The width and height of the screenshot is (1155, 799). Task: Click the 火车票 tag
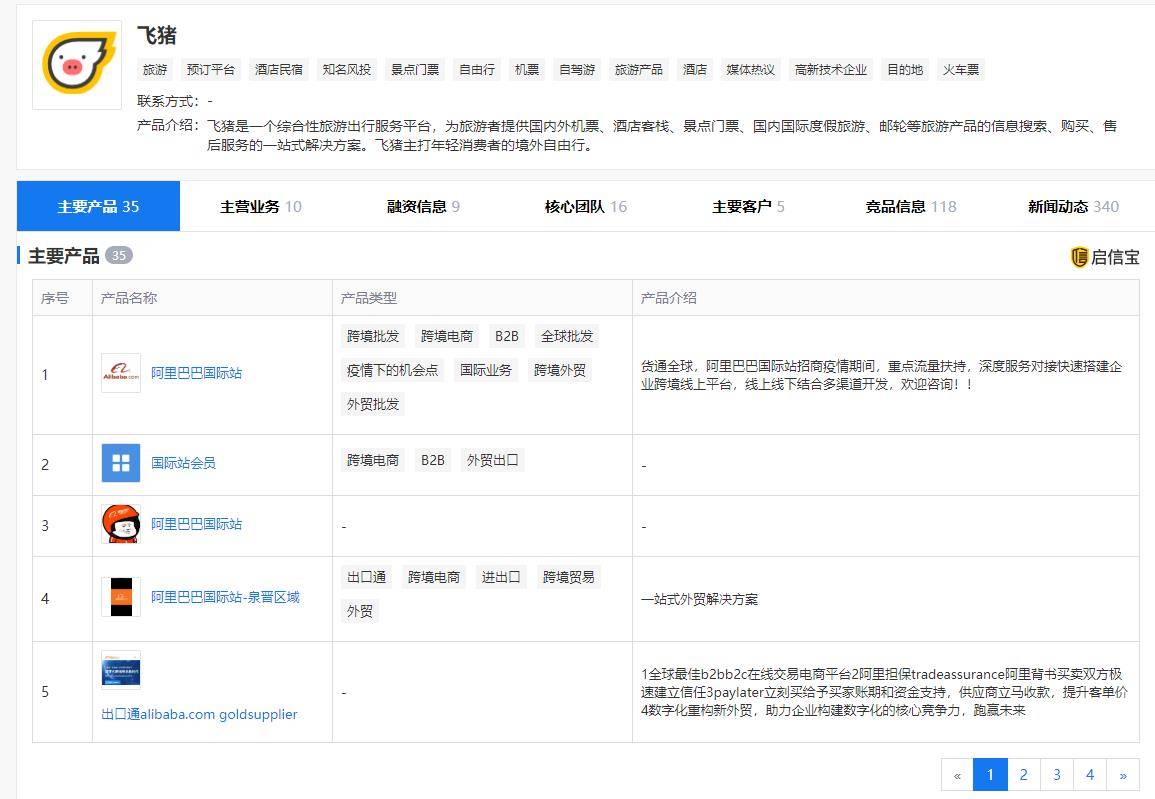coord(961,70)
